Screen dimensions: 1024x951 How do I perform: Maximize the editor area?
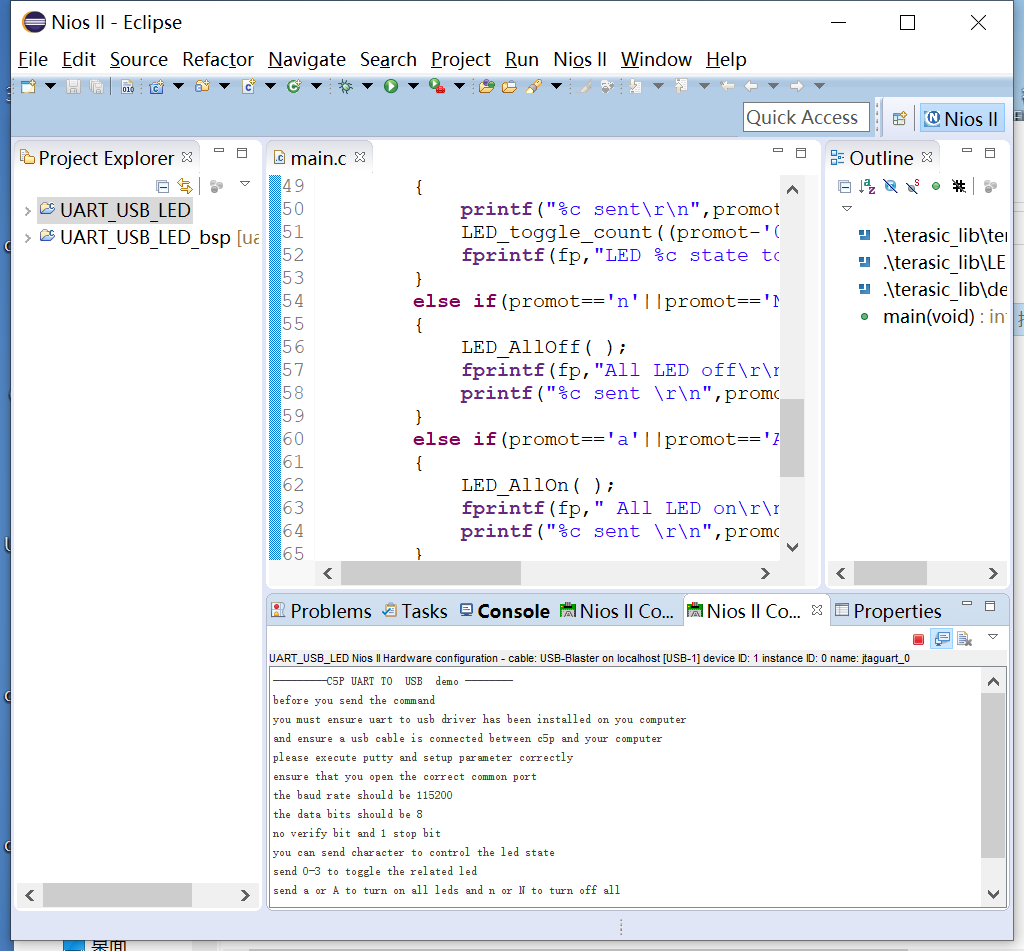tap(801, 153)
